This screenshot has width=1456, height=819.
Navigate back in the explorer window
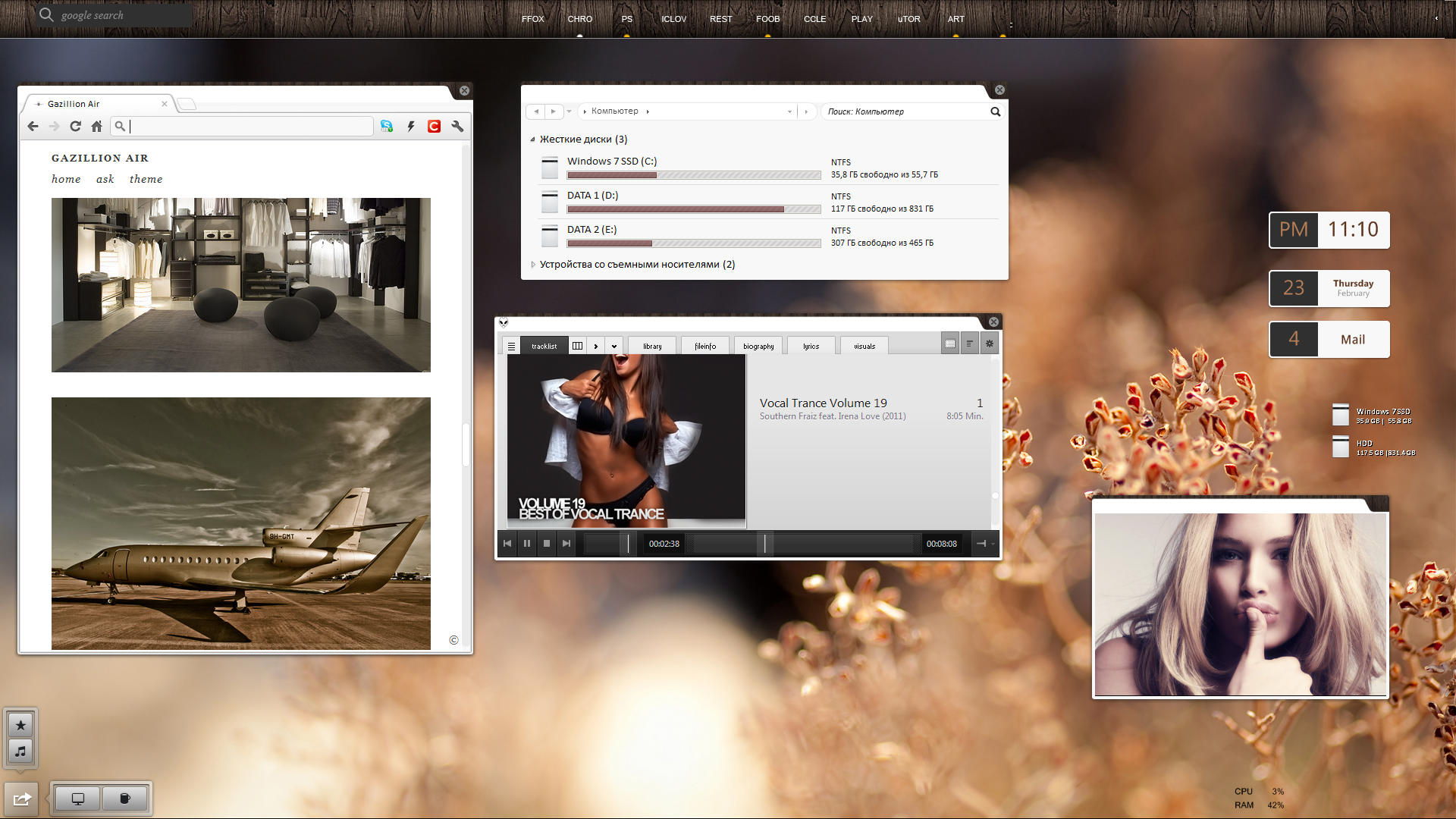click(x=536, y=111)
